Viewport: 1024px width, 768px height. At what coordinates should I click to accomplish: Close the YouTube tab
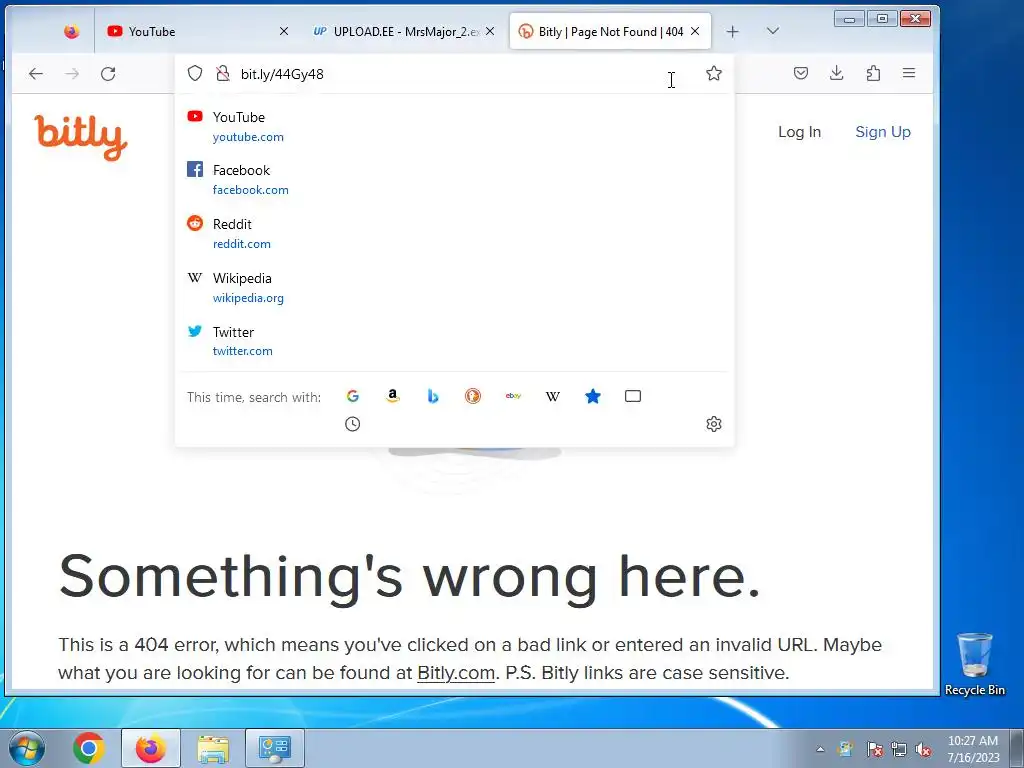point(284,31)
